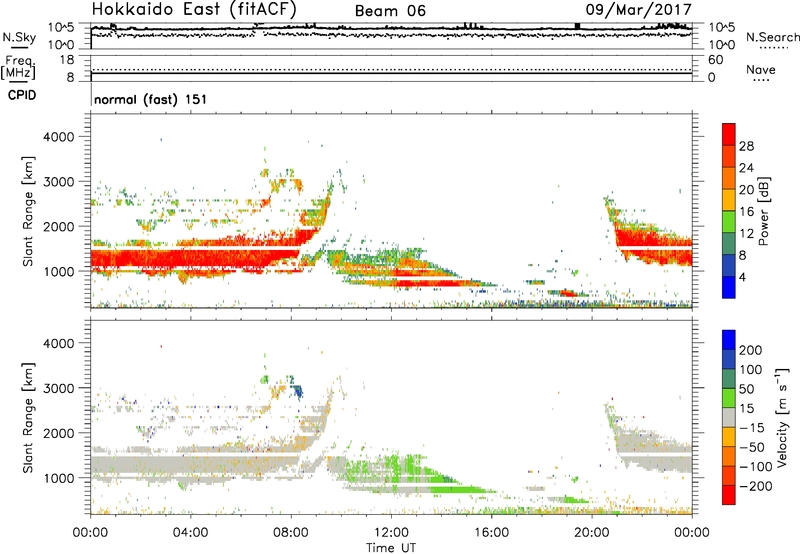Click the blue bottom Power colorbar segment
This screenshot has width=800, height=554.
pos(729,287)
